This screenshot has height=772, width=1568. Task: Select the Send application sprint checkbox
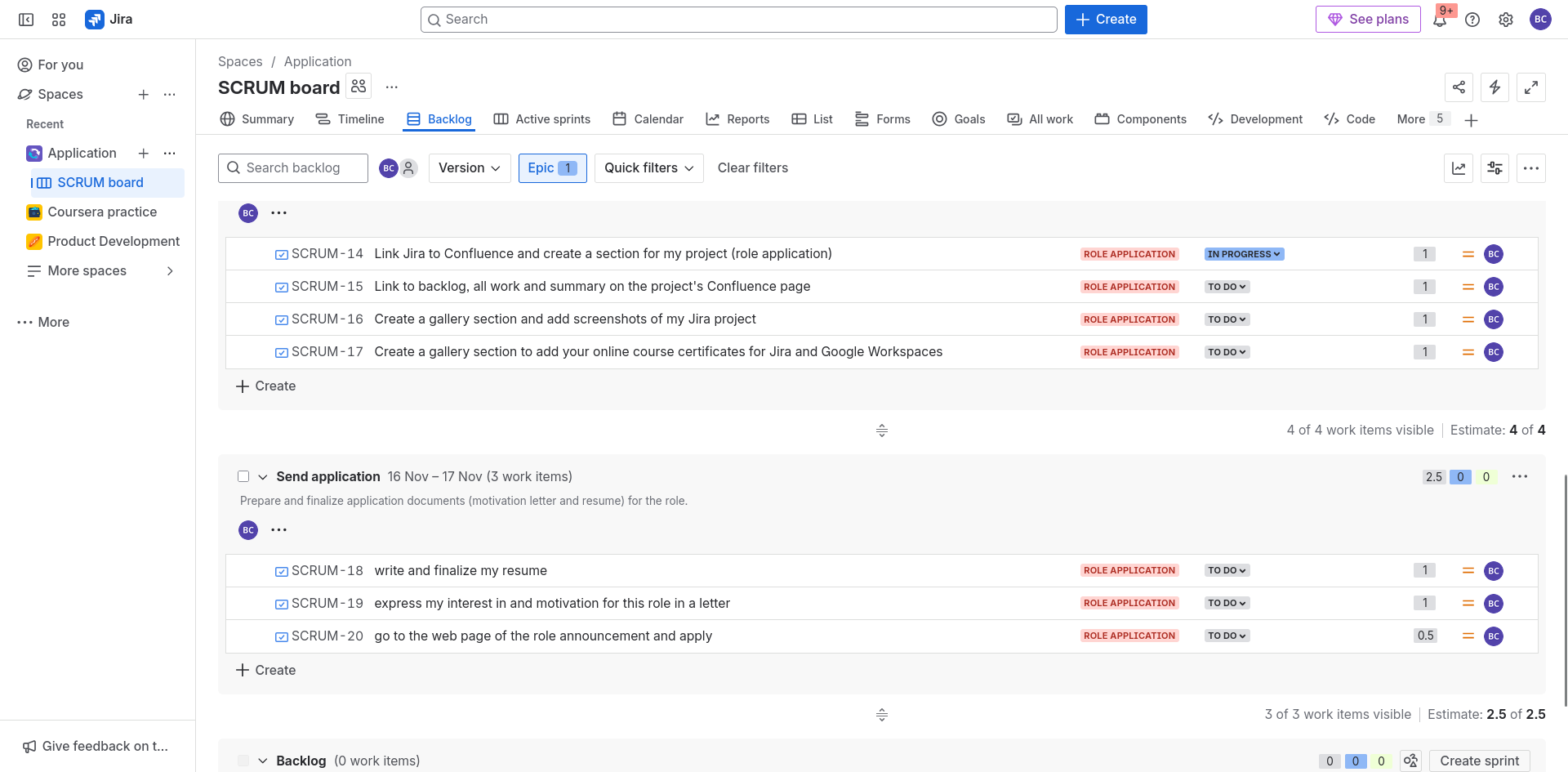coord(243,476)
